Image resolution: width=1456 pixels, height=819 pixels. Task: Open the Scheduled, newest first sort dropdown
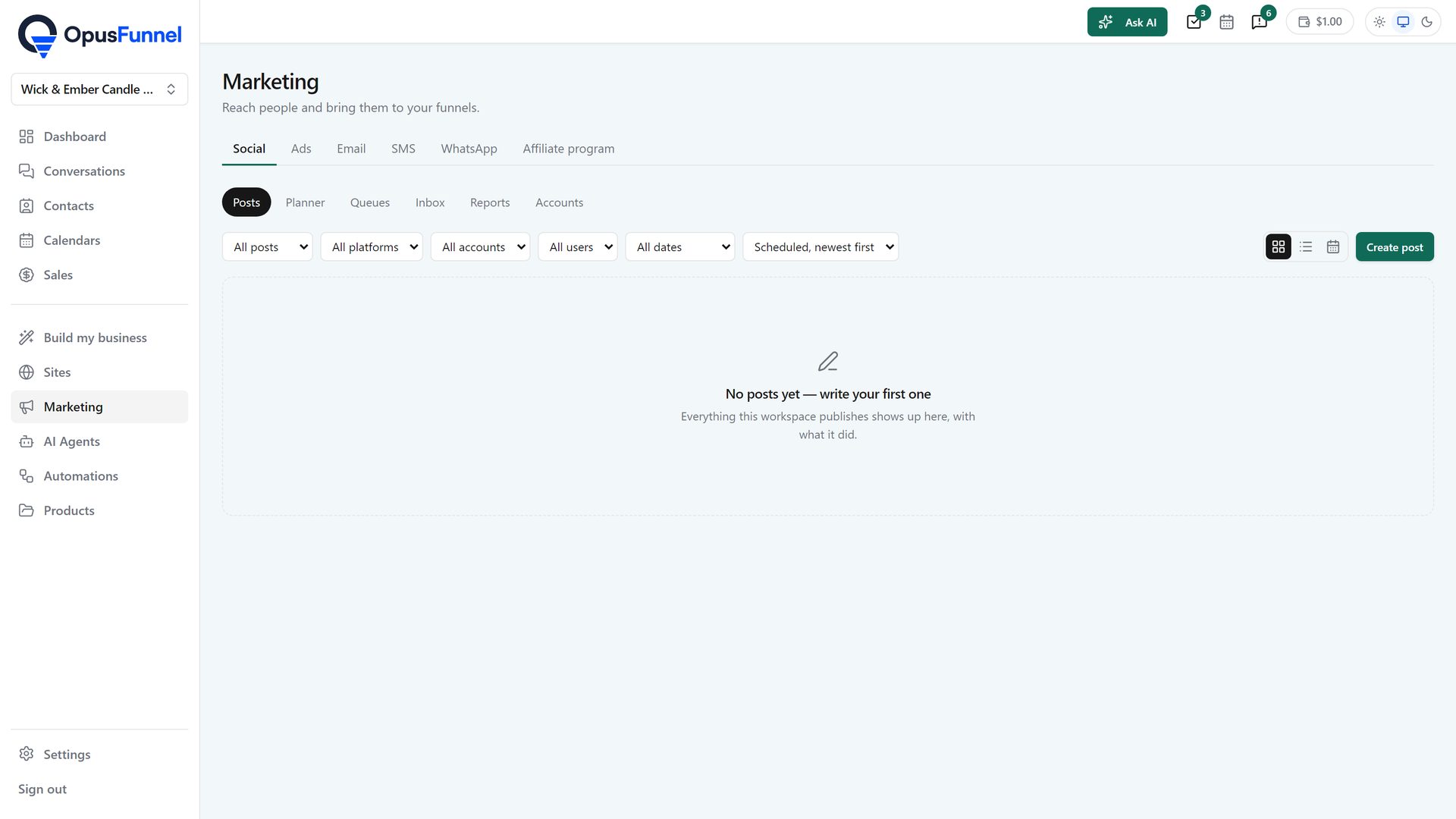(821, 247)
